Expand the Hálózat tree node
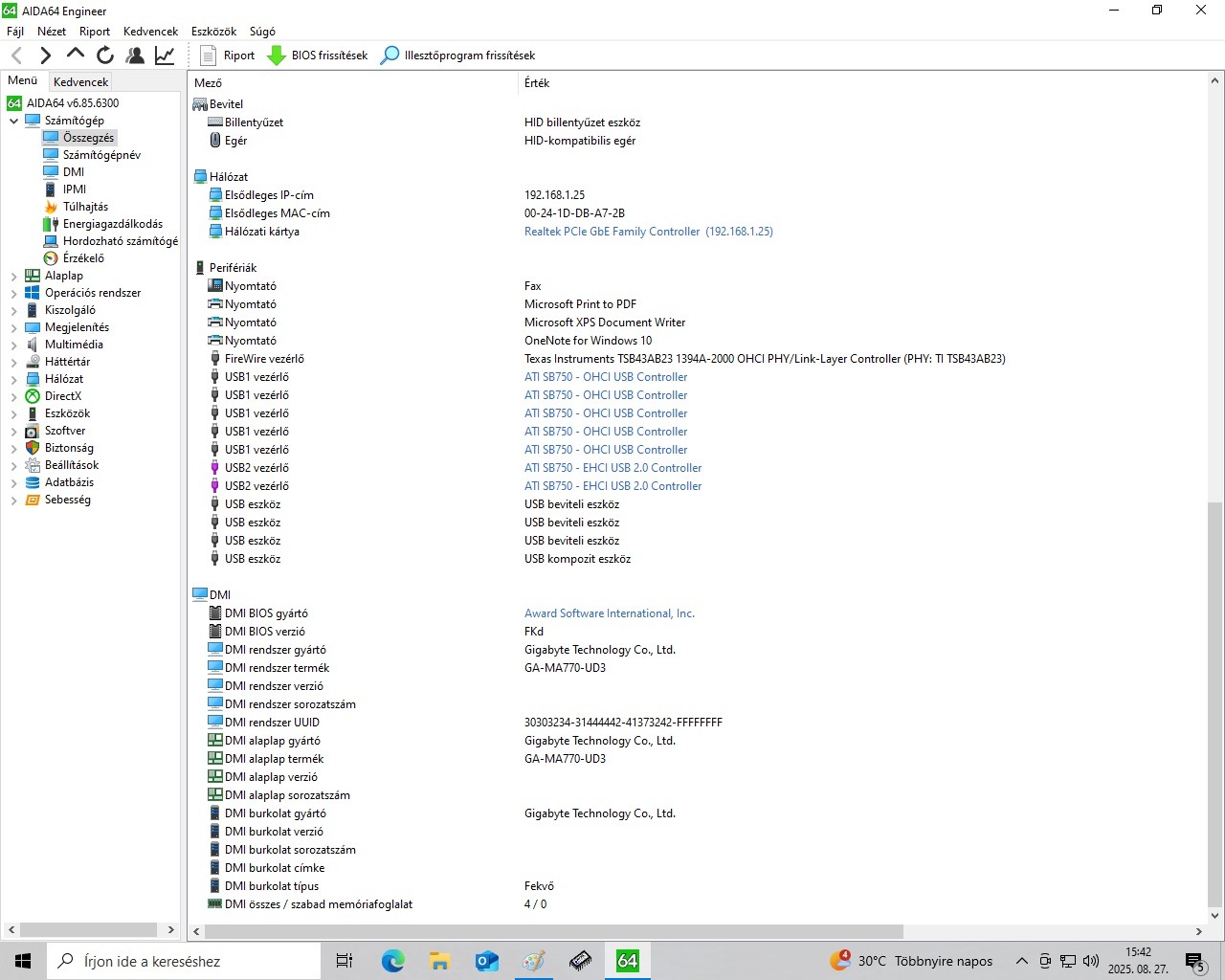 point(13,379)
